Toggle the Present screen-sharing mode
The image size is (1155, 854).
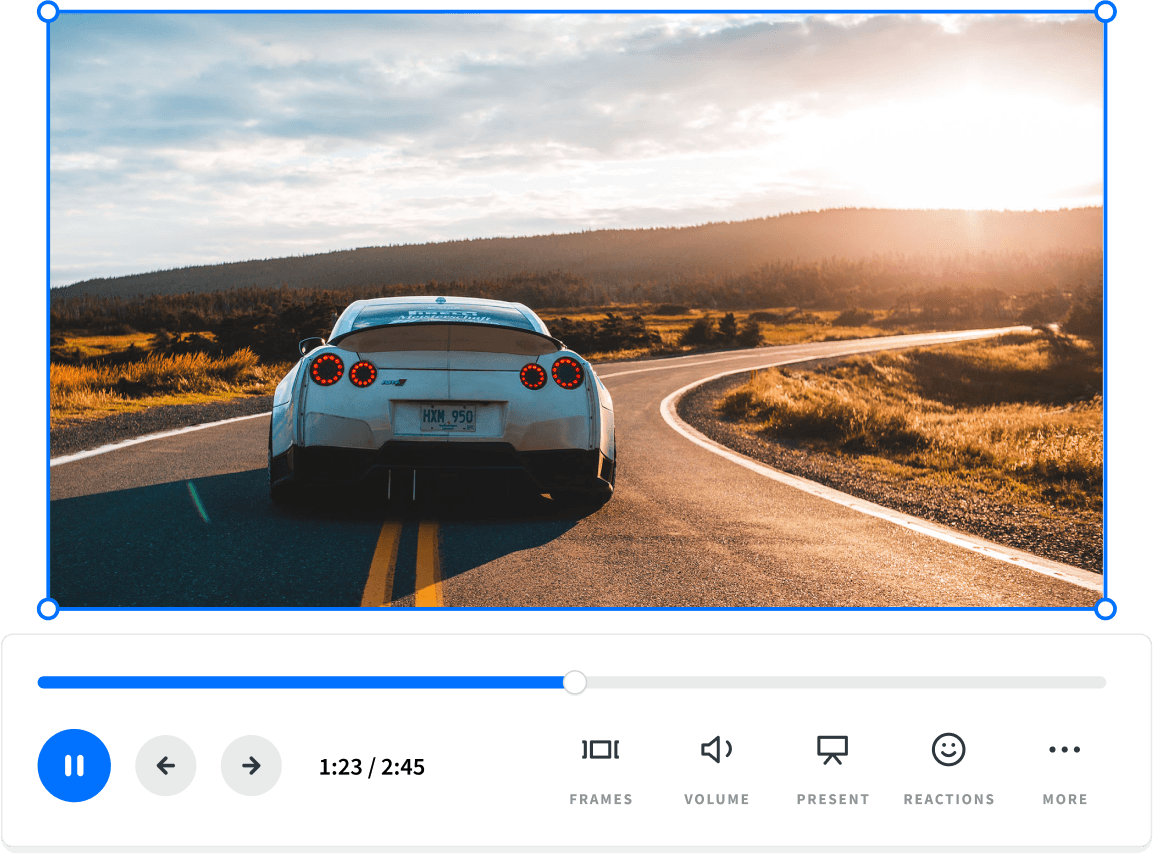coord(832,750)
